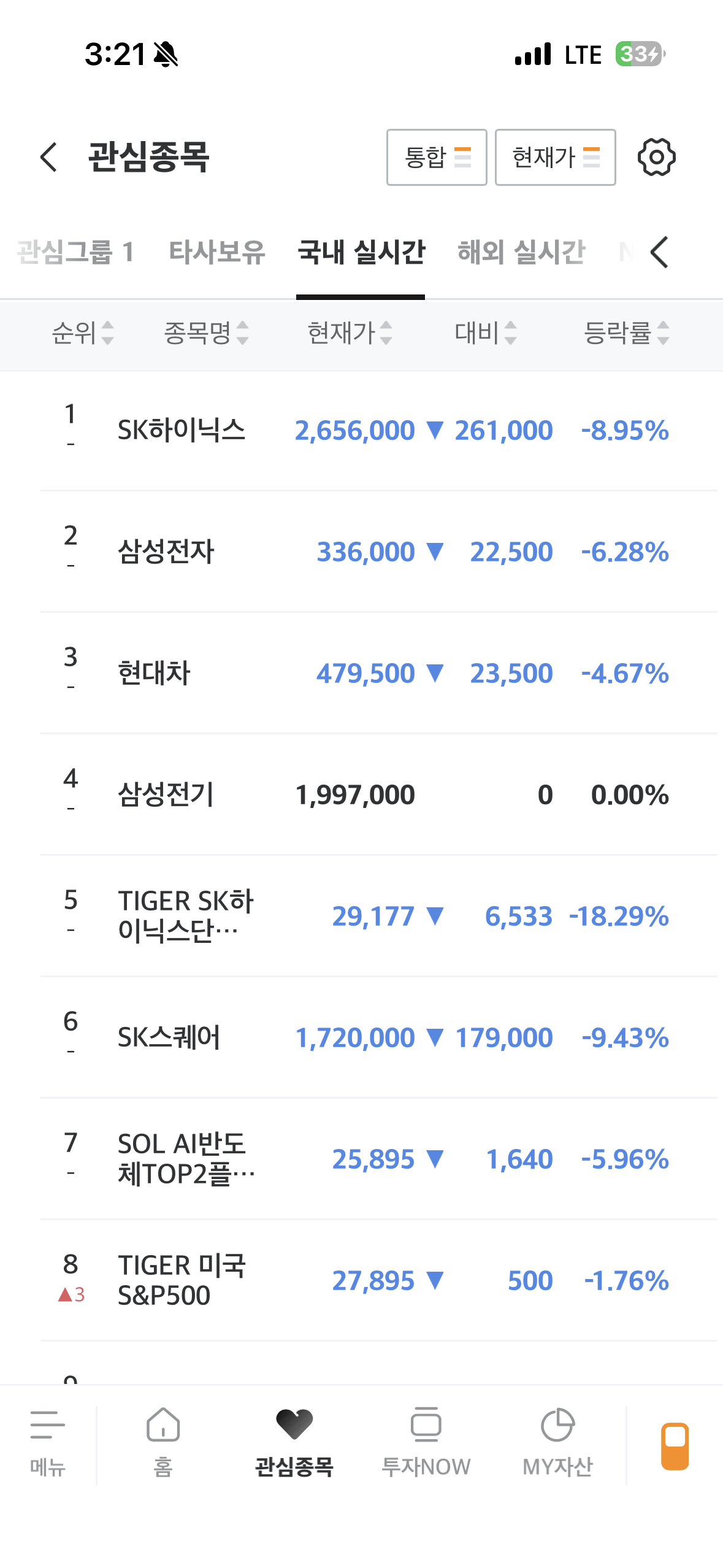Tap the 관심종목 heart icon
The width and height of the screenshot is (723, 1568).
click(x=294, y=1424)
